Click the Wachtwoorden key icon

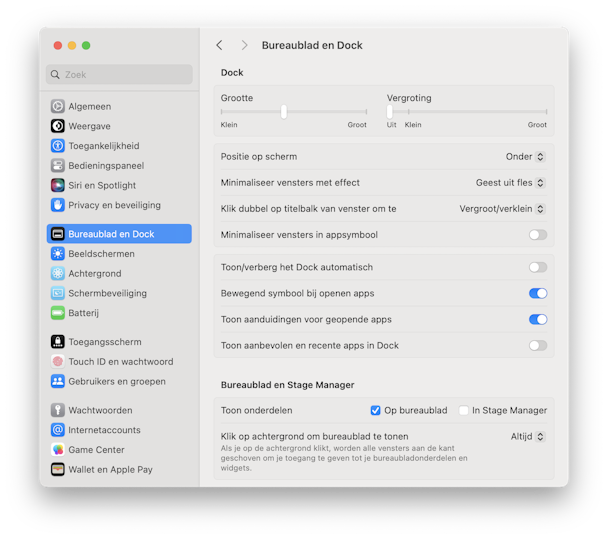point(58,410)
